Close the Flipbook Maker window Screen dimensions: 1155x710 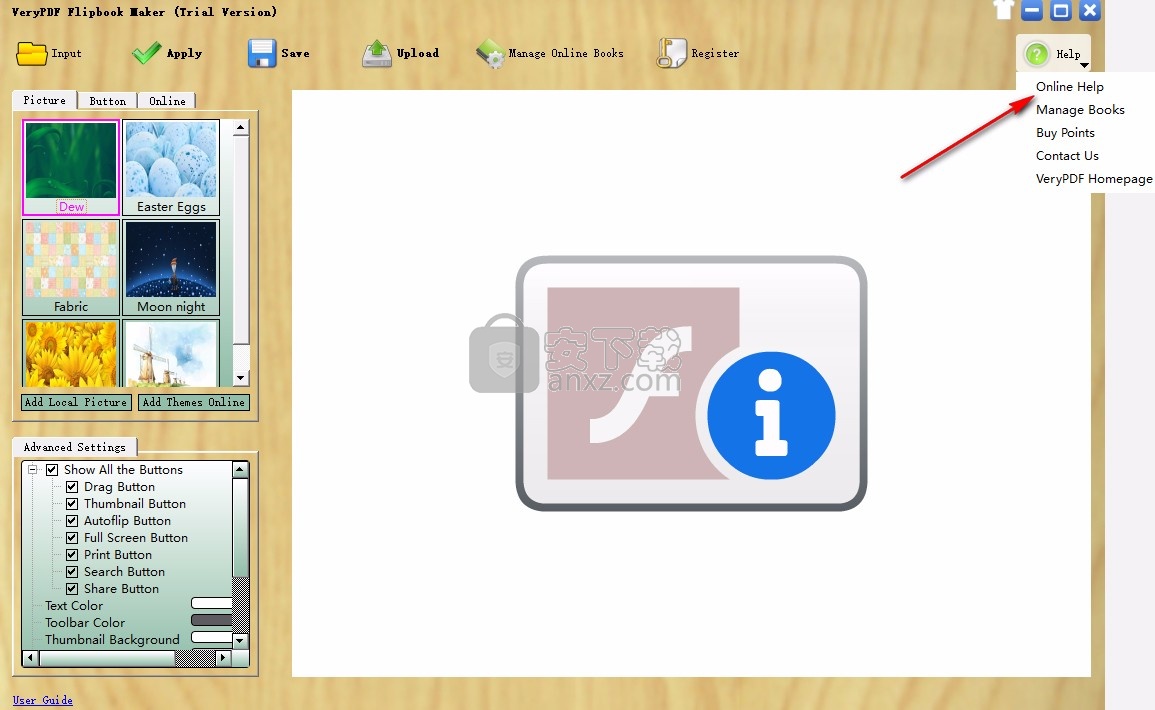1089,10
